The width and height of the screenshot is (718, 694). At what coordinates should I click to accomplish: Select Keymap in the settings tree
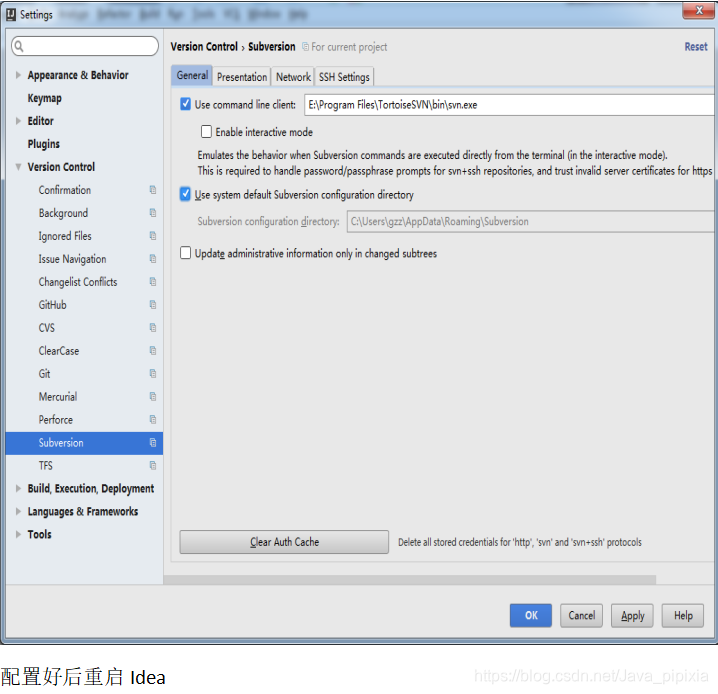(44, 98)
